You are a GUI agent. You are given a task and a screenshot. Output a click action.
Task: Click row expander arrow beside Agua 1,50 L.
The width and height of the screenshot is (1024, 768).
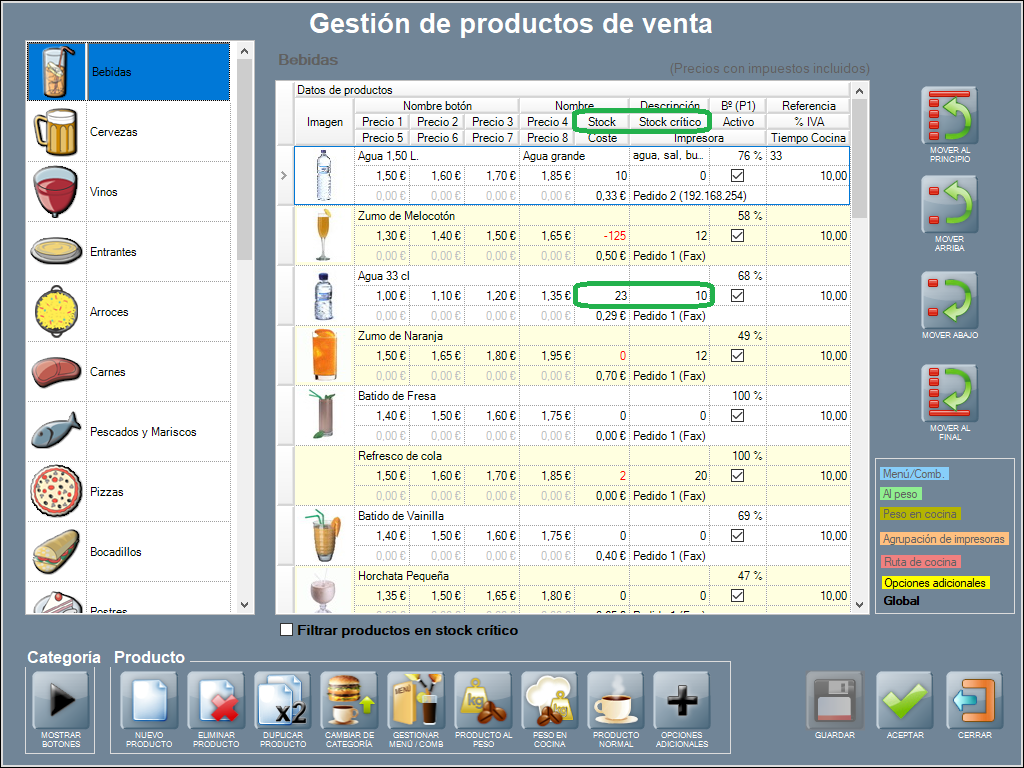click(284, 176)
